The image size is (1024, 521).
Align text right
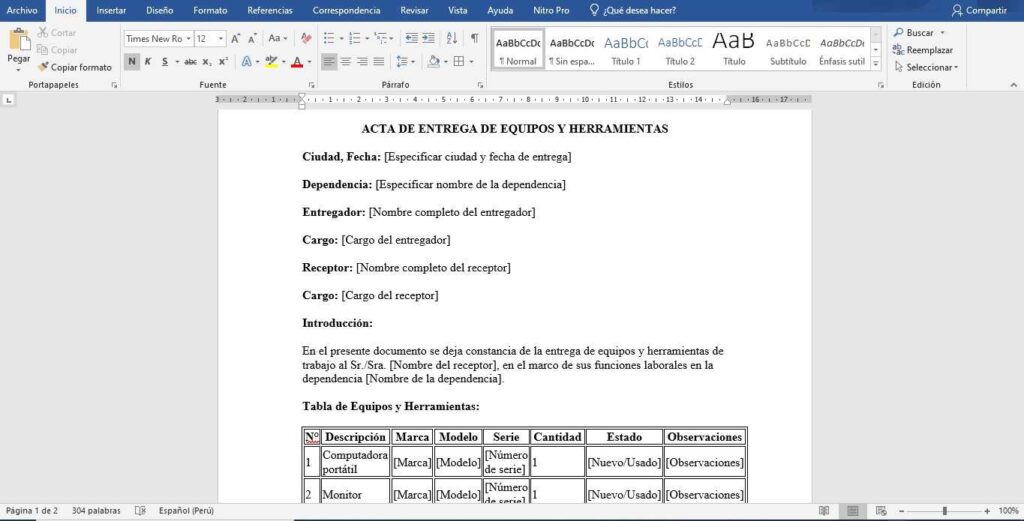362,61
